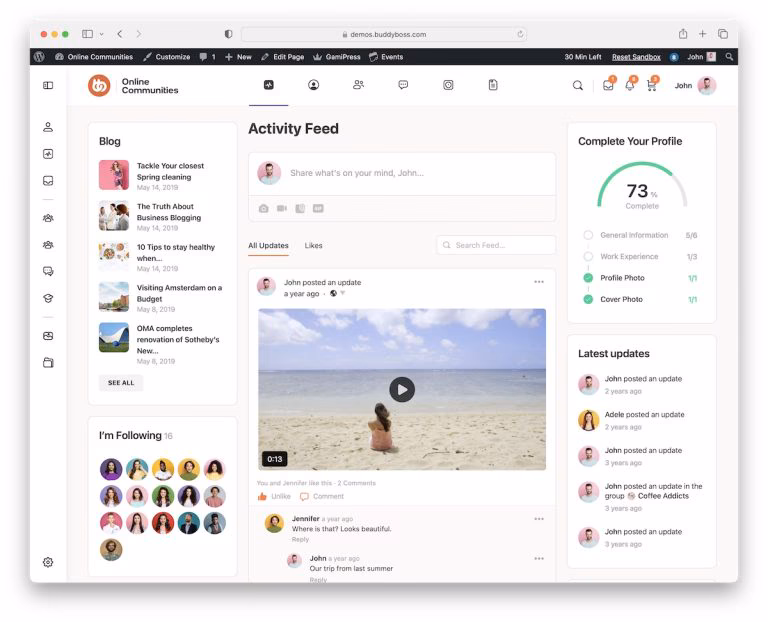The image size is (768, 622).
Task: Select the General Information profile step circle
Action: [588, 235]
